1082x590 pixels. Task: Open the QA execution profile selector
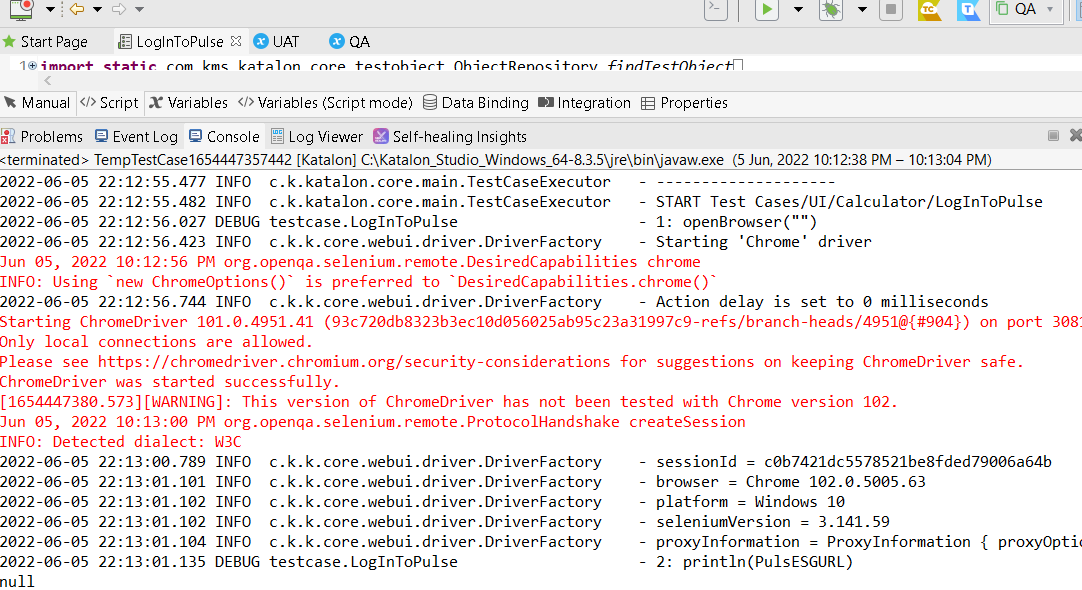coord(1024,11)
